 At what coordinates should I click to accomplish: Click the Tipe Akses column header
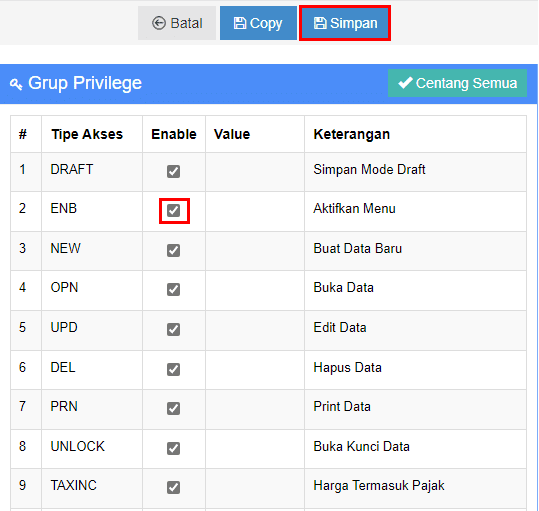coord(87,134)
